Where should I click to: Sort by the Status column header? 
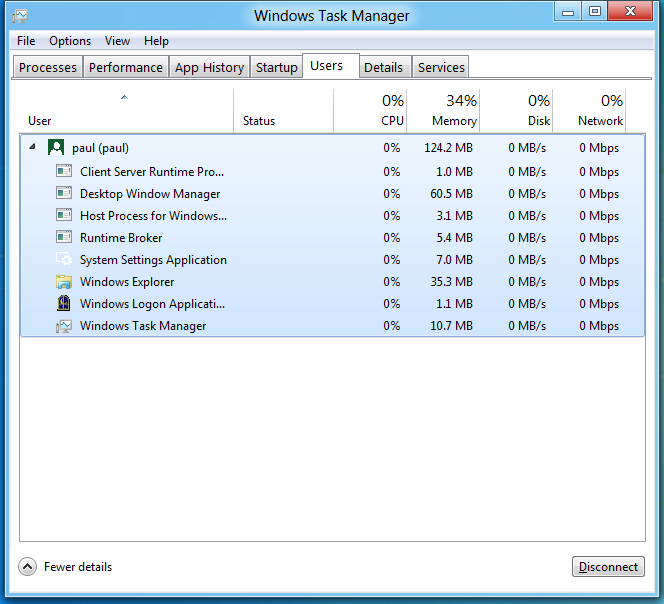click(283, 111)
